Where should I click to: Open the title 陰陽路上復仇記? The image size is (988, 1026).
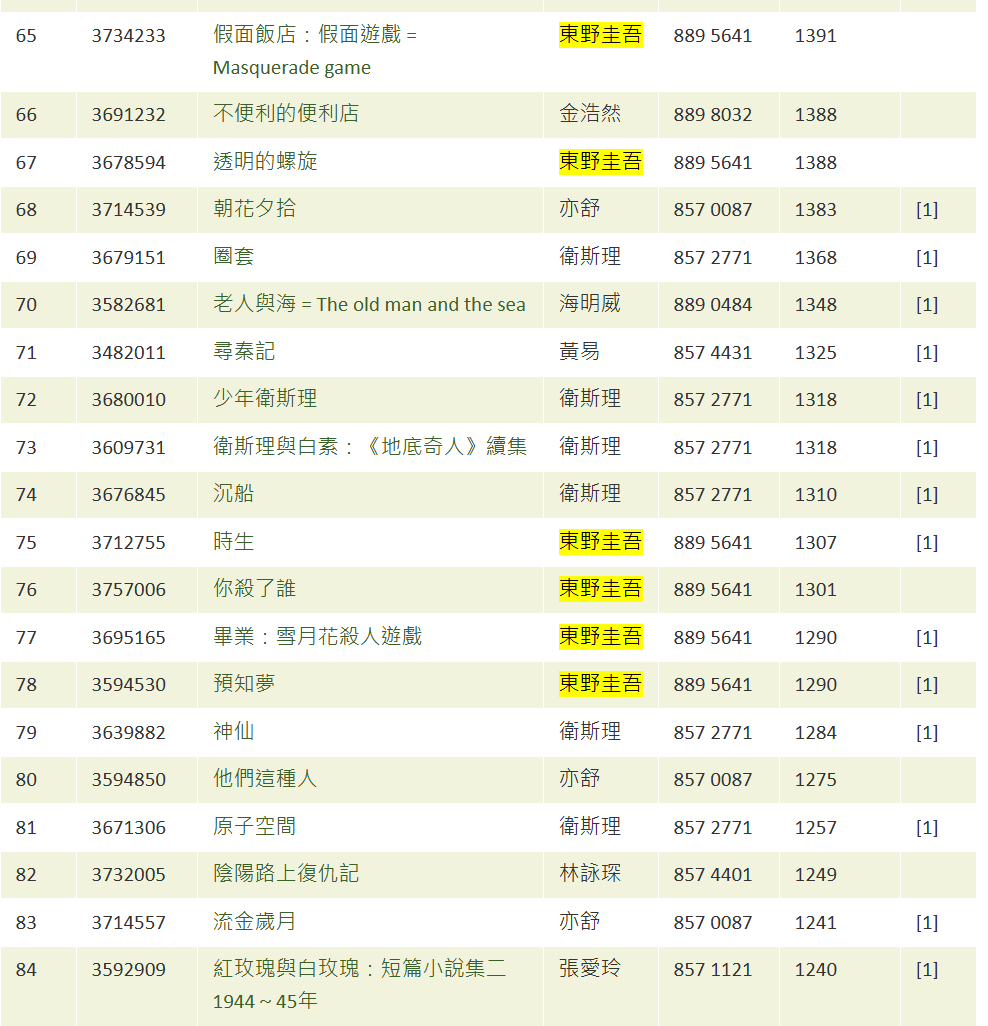(x=286, y=874)
